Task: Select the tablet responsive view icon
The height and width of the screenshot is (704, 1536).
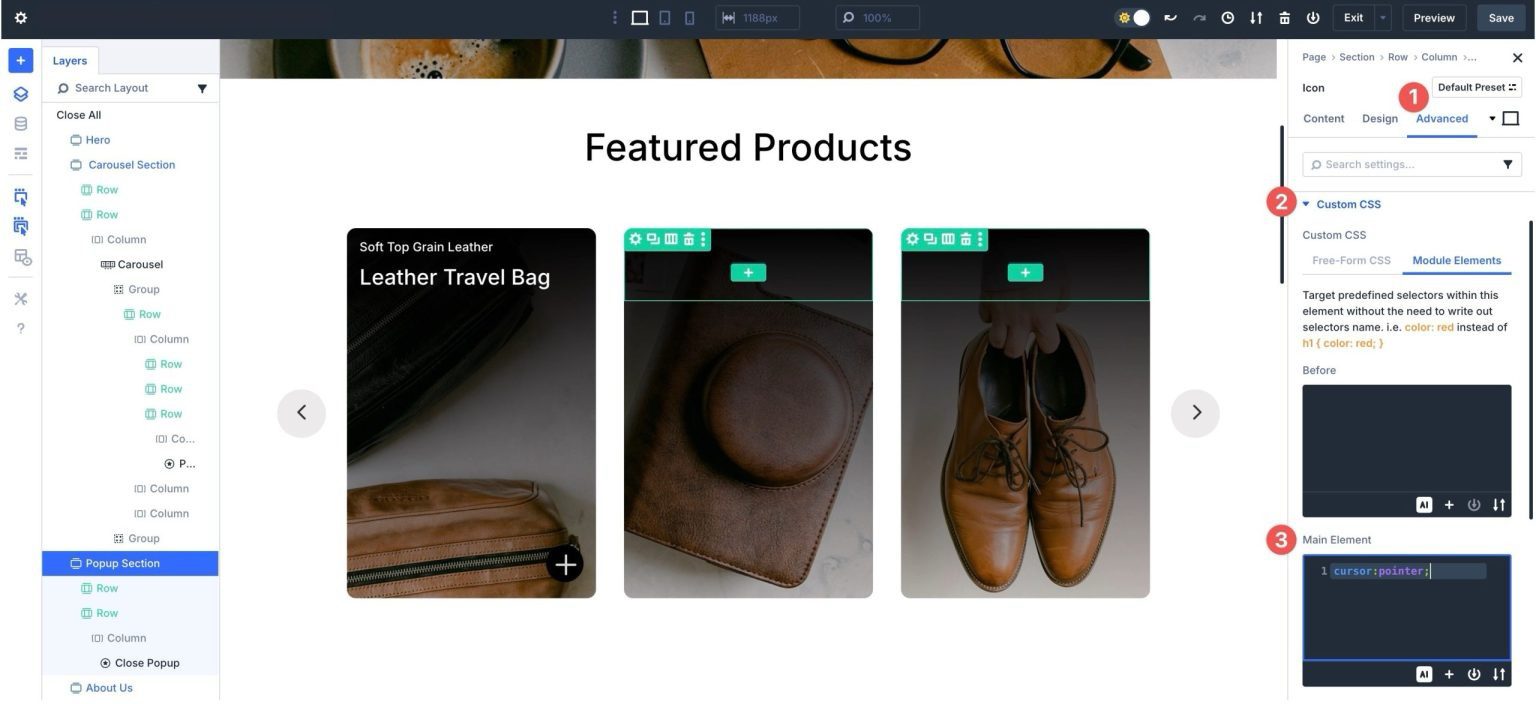Action: click(x=663, y=17)
